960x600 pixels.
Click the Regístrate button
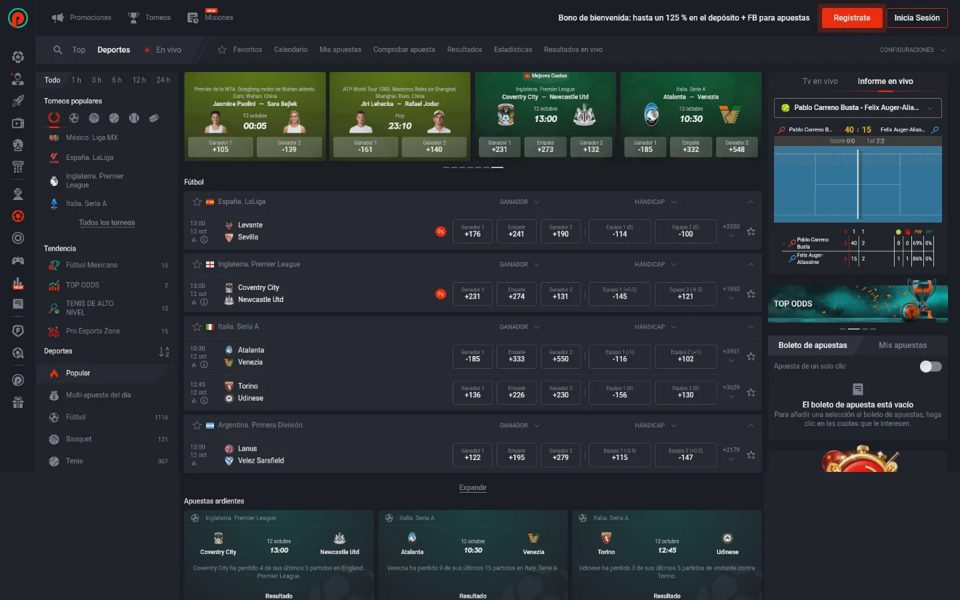(x=852, y=18)
